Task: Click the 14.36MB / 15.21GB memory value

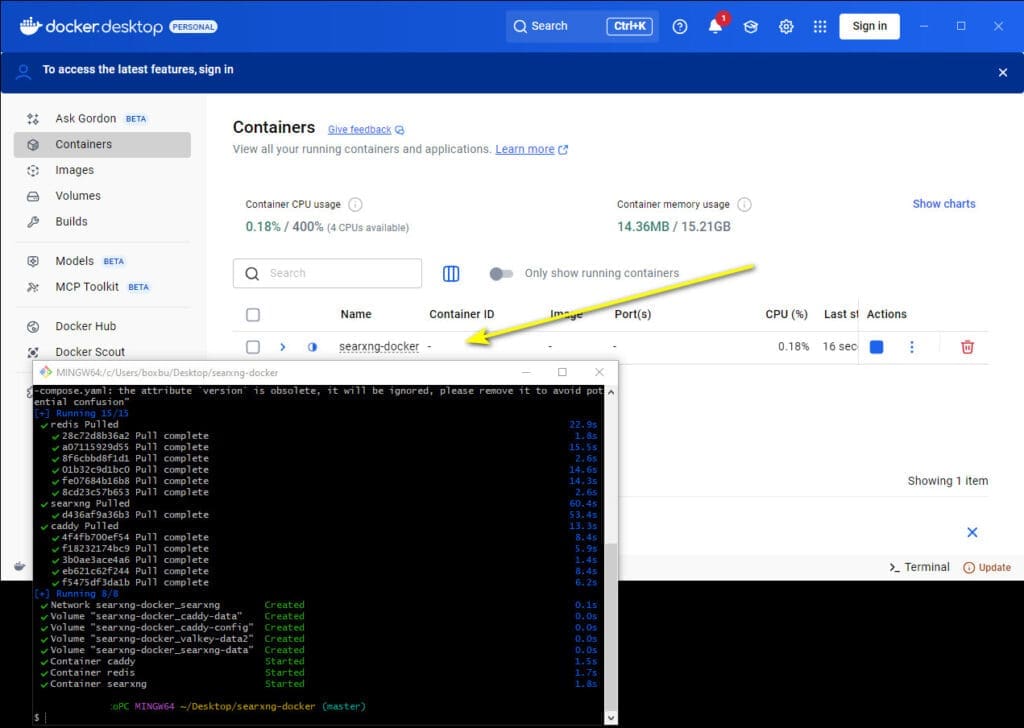Action: (x=674, y=227)
